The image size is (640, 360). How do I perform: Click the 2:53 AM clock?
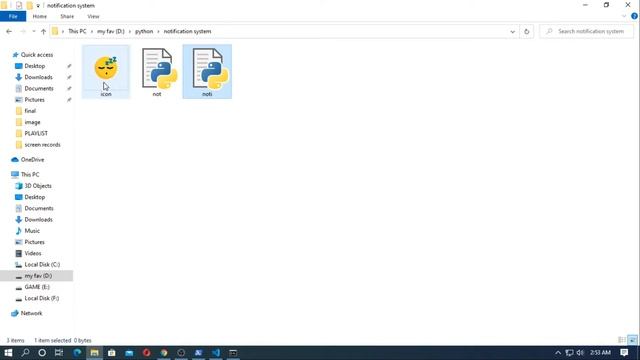tap(600, 353)
